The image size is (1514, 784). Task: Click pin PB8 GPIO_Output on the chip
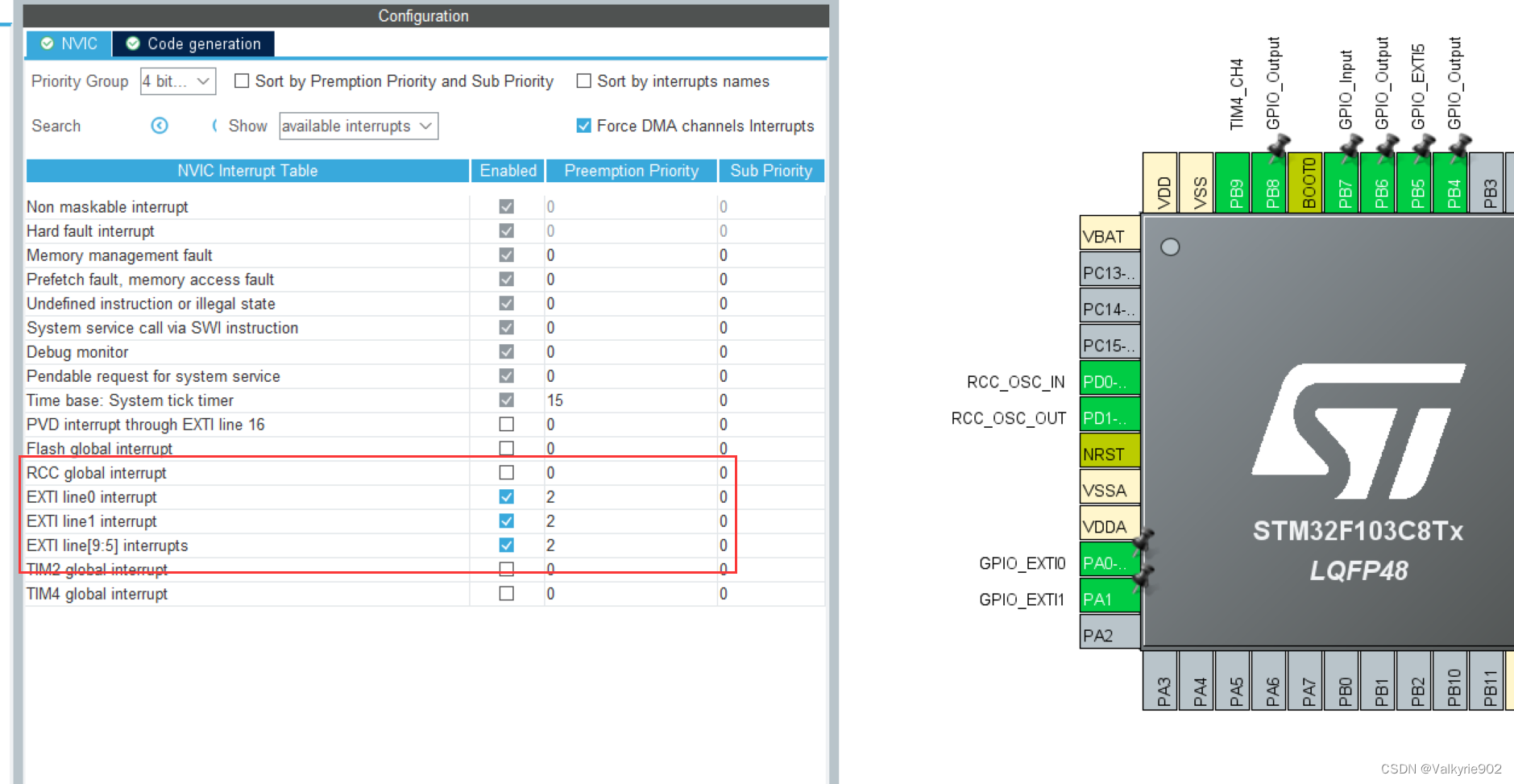(x=1269, y=182)
